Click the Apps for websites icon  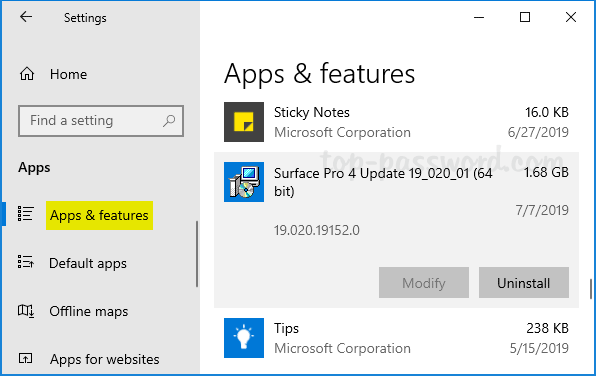(x=25, y=358)
